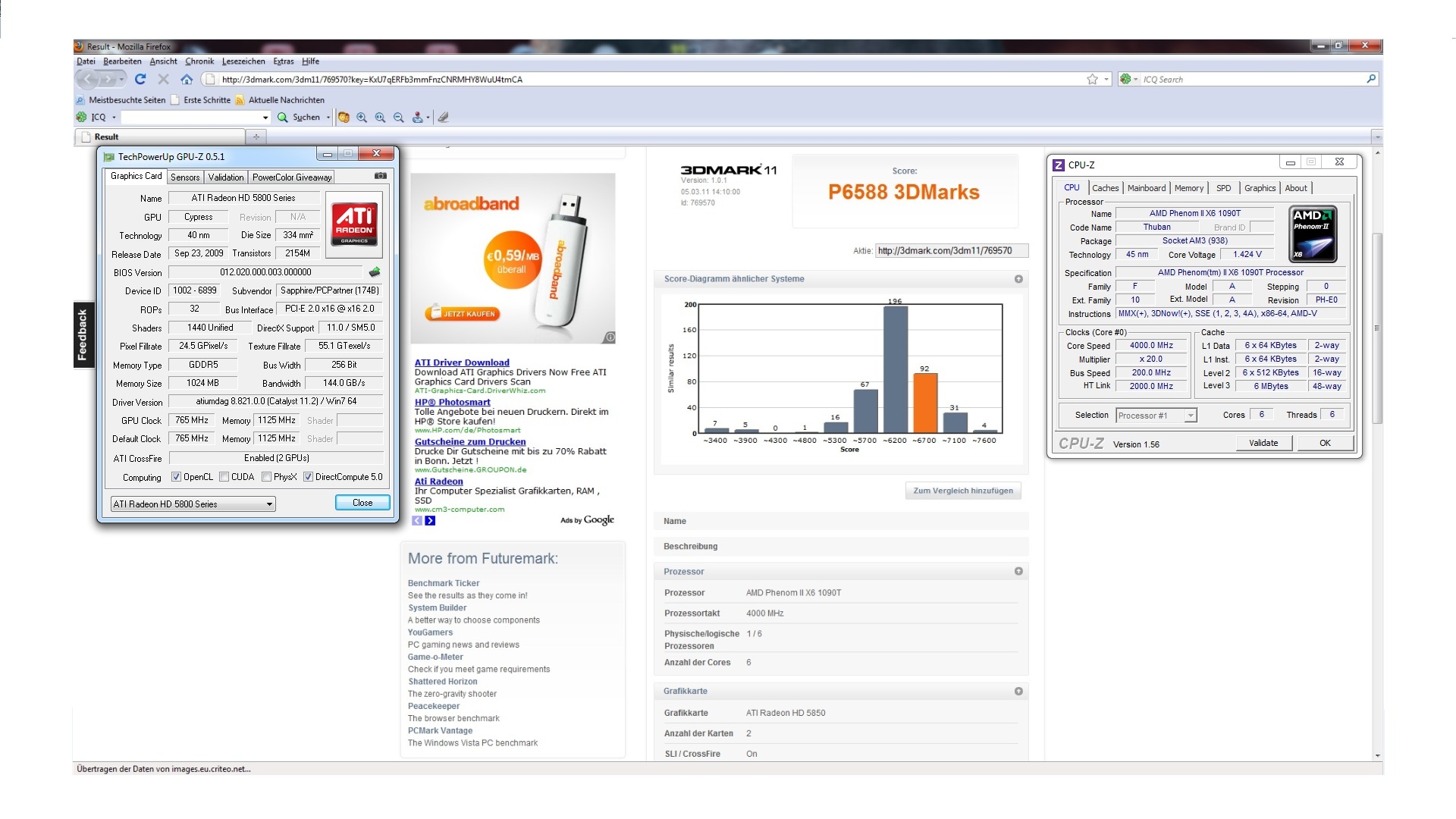Open the Suchen options dropdown arrow

pos(328,118)
